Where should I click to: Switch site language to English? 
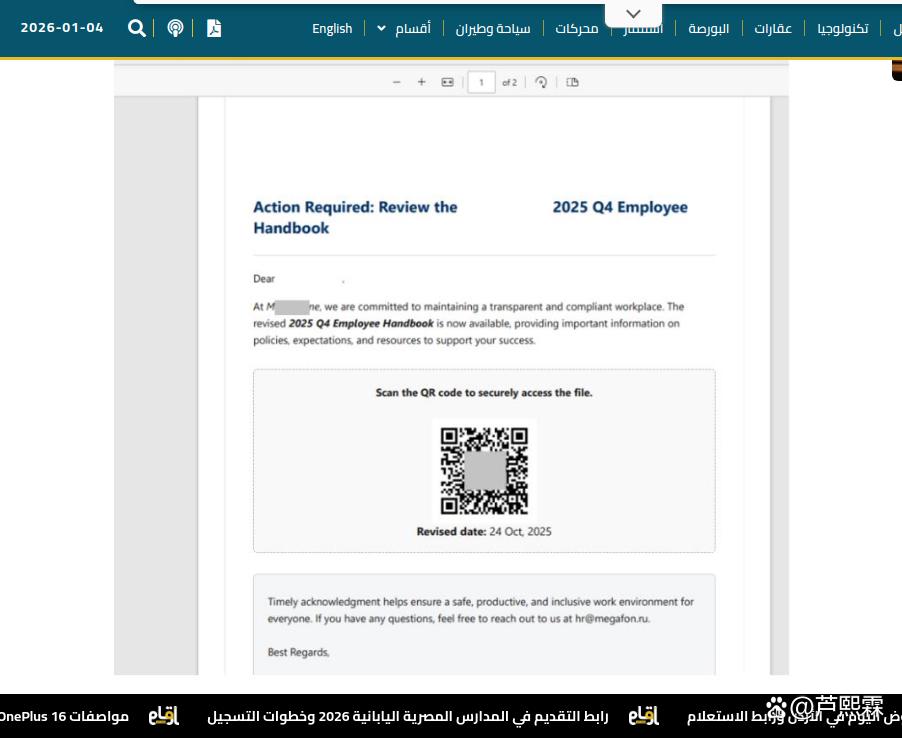[332, 28]
